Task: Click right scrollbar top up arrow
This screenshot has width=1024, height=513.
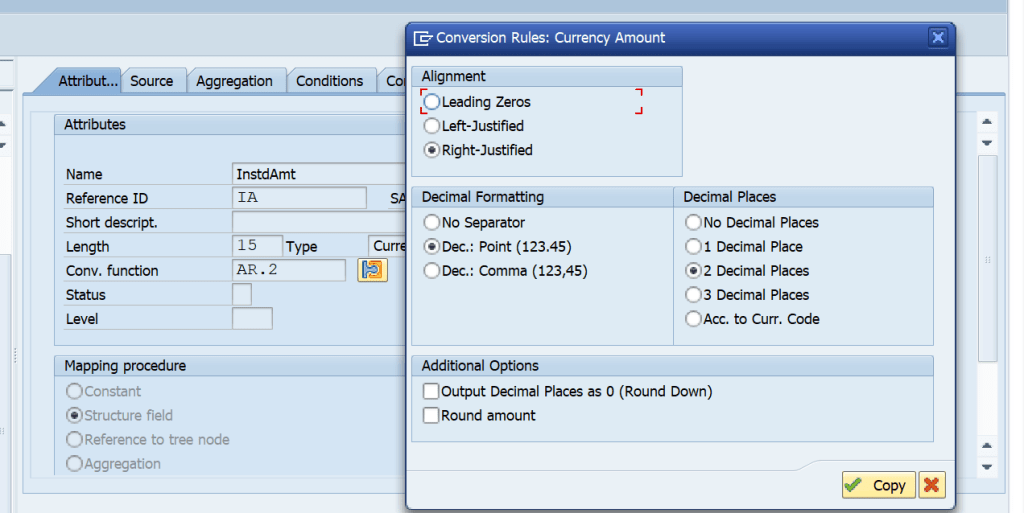Action: click(x=987, y=121)
